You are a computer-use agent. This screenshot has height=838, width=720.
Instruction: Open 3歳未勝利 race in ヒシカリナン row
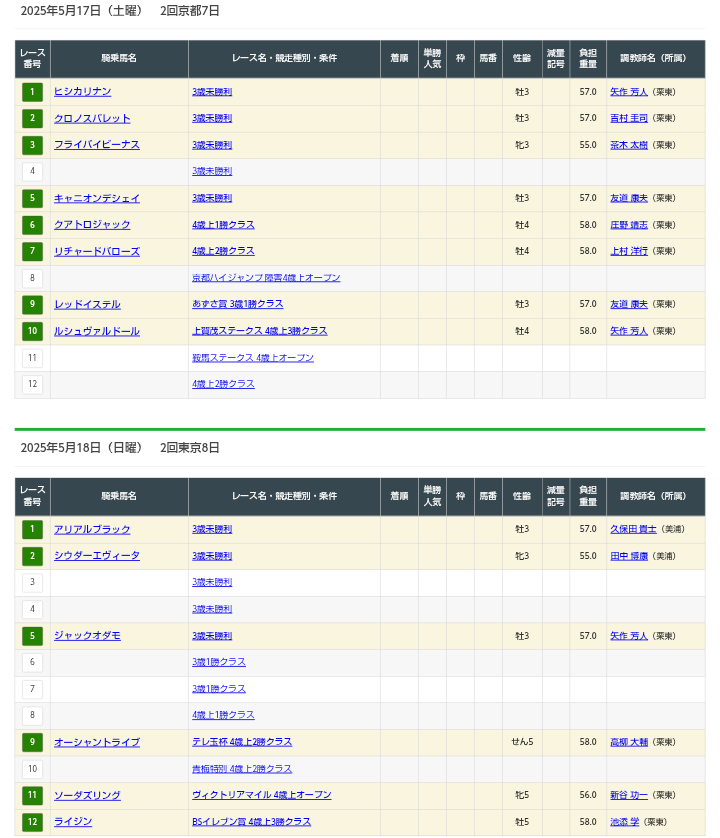[x=212, y=92]
